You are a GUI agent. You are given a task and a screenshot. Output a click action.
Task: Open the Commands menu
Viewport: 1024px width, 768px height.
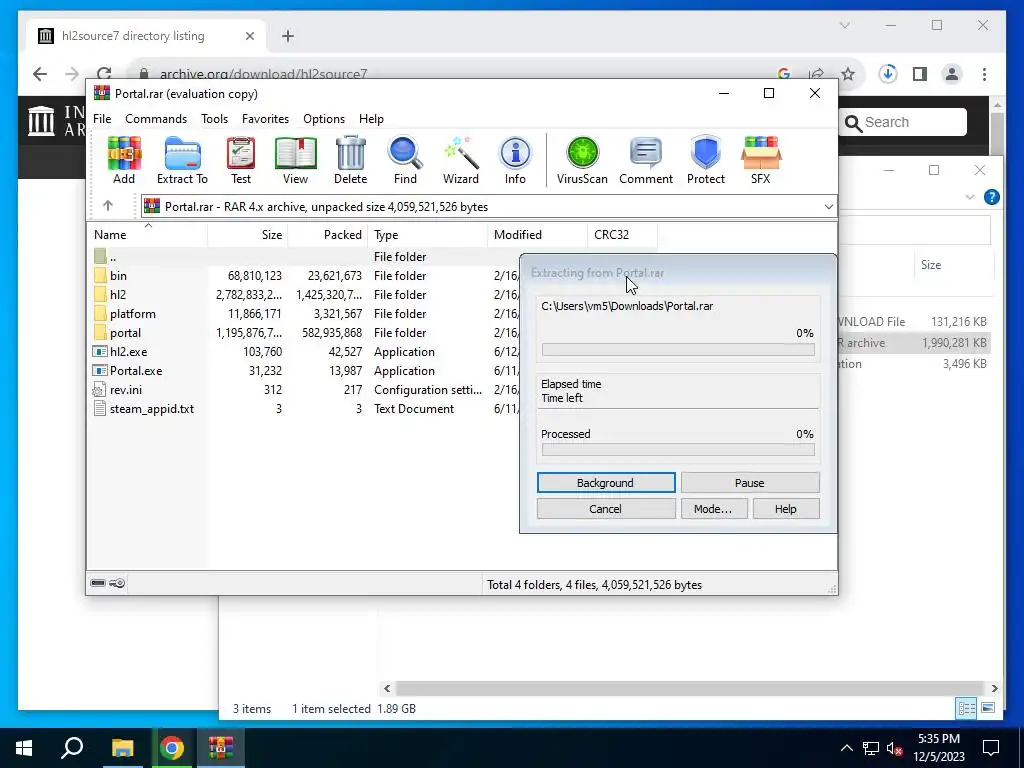(156, 119)
